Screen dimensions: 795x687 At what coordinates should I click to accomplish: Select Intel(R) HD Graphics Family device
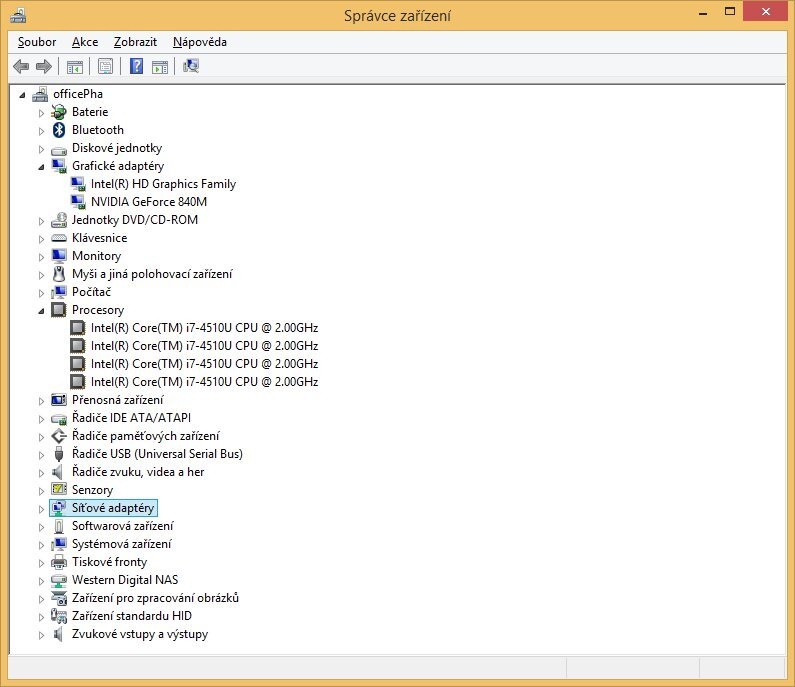point(163,184)
